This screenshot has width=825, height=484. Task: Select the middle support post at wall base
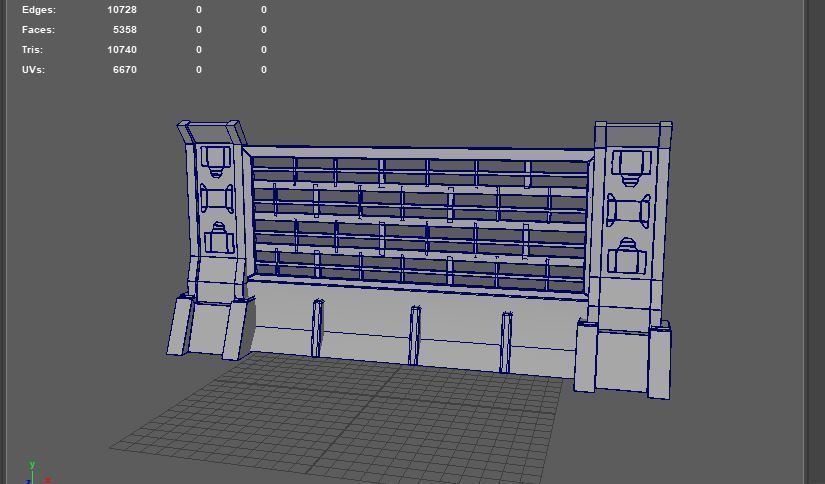pos(414,336)
